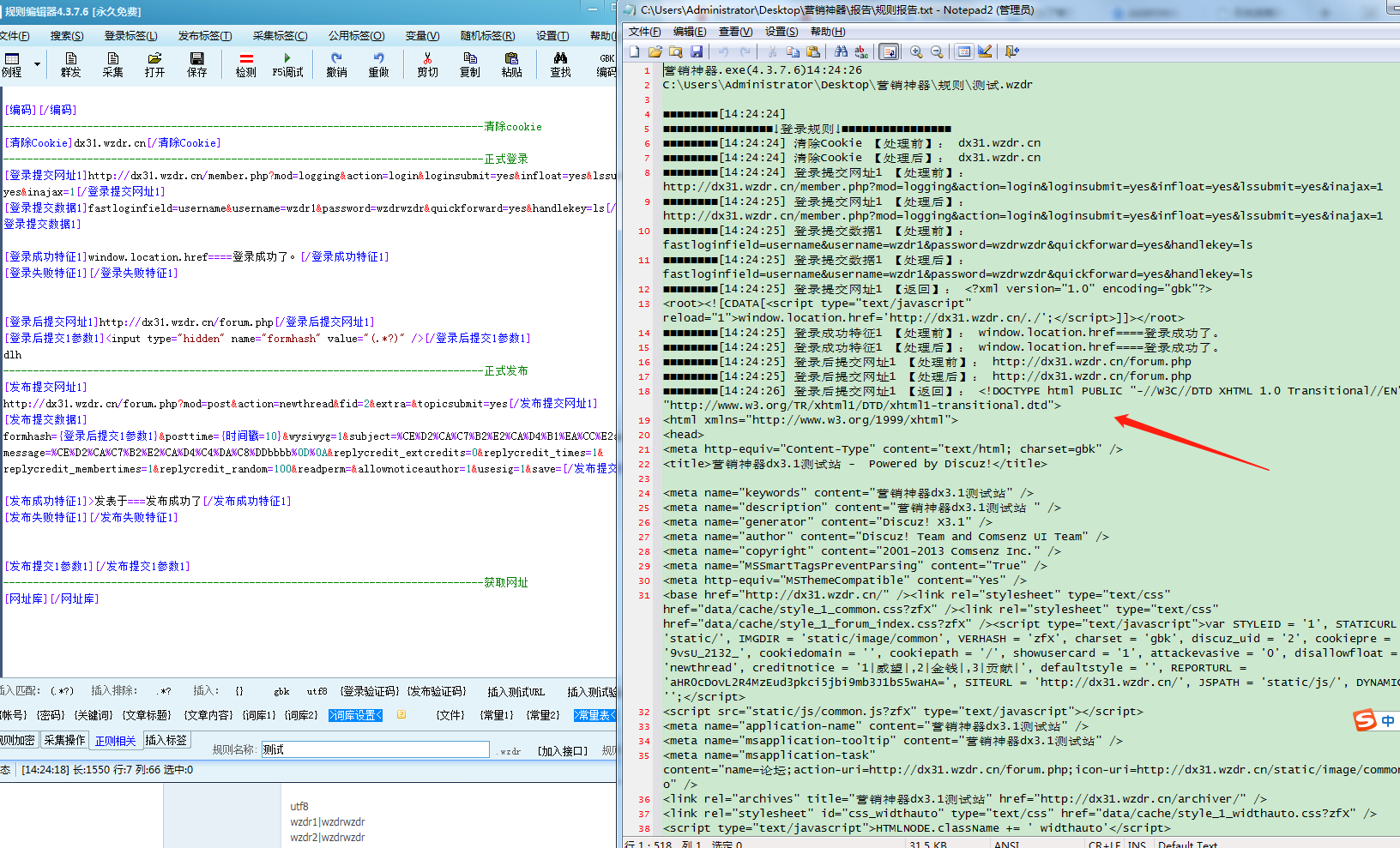This screenshot has width=1400, height=848.
Task: Click Notepad2 replace text icon
Action: [861, 52]
